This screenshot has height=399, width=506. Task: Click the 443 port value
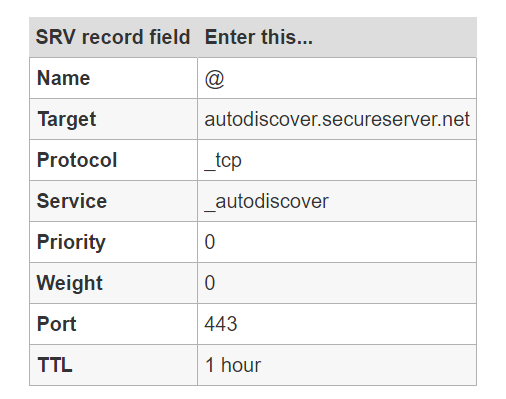(x=221, y=324)
